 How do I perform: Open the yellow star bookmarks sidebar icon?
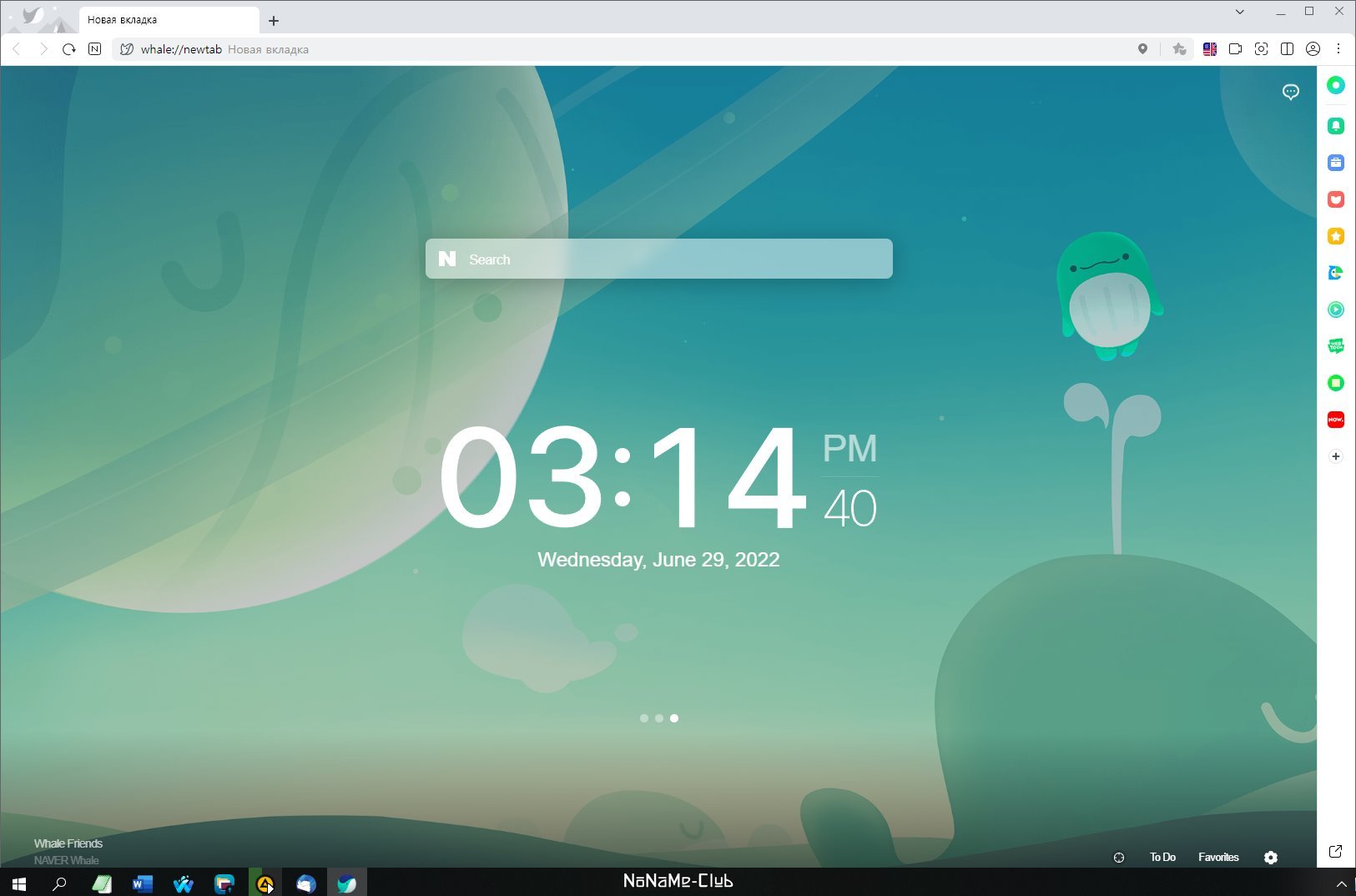coord(1335,236)
